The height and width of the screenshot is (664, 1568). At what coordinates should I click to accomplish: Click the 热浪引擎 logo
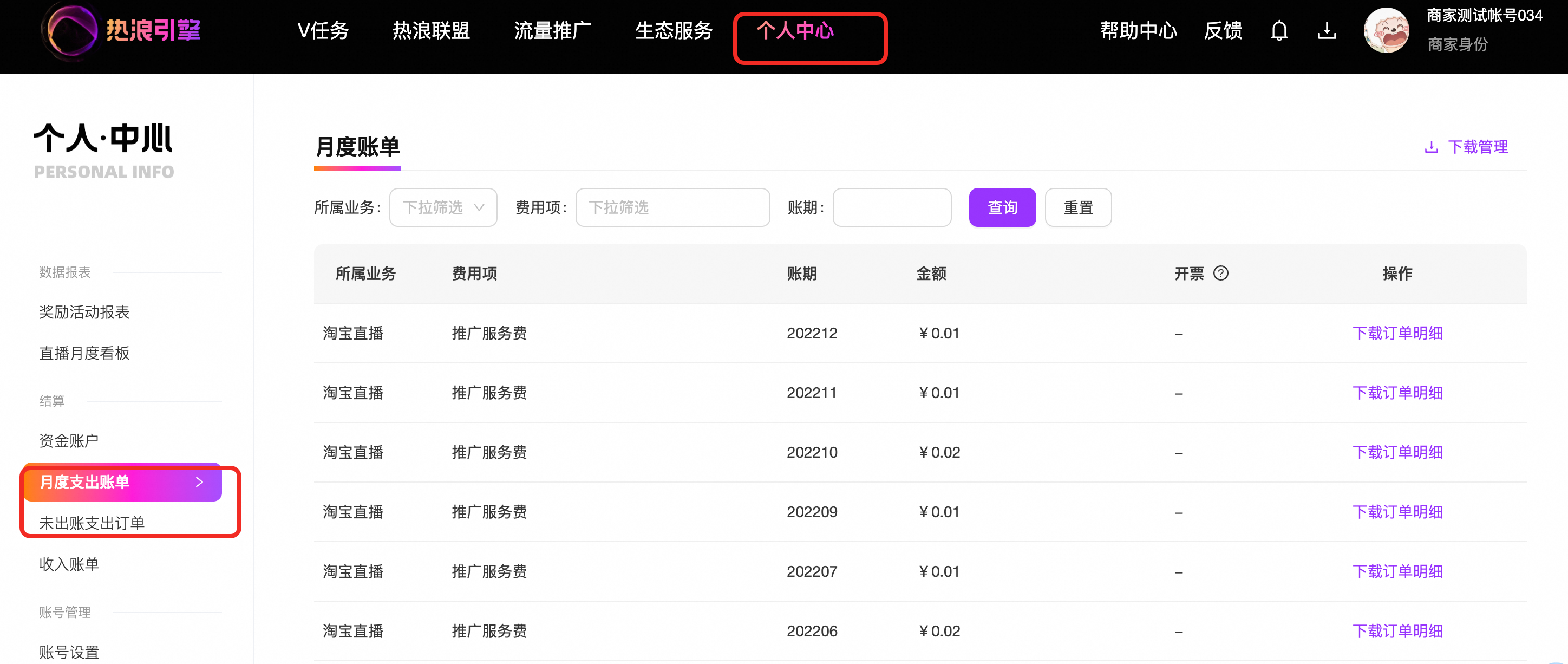click(121, 30)
